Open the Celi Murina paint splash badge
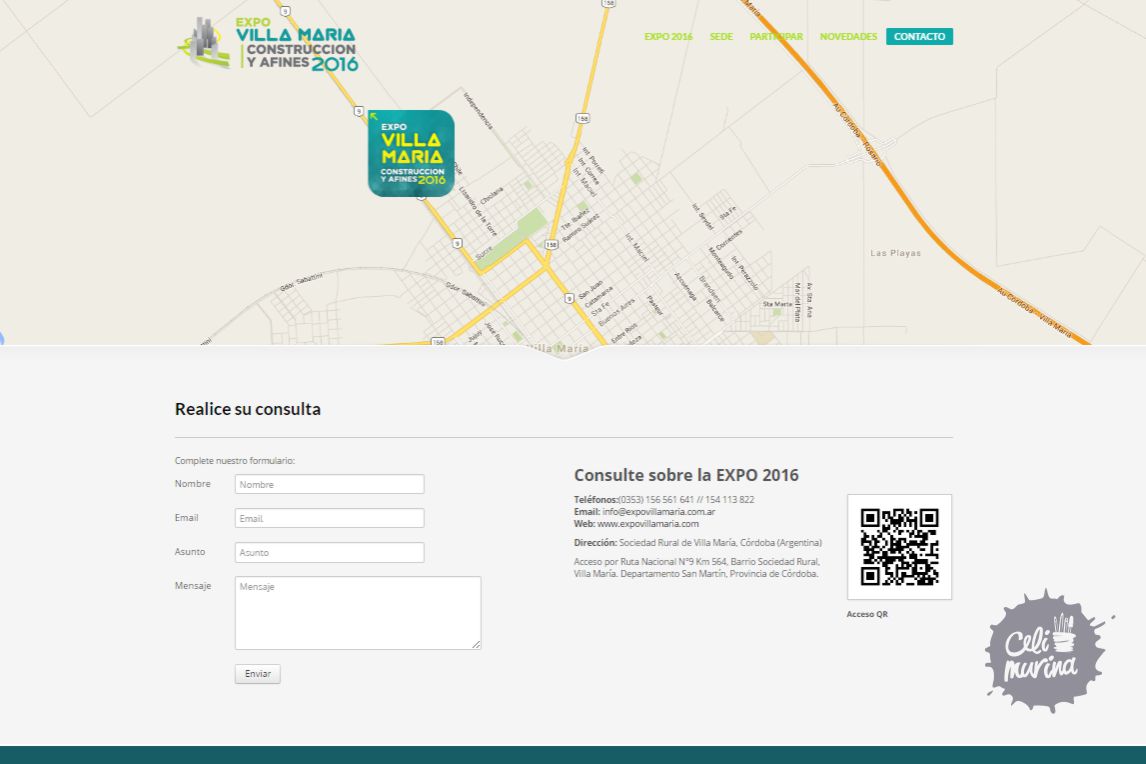This screenshot has height=764, width=1146. [x=1045, y=652]
